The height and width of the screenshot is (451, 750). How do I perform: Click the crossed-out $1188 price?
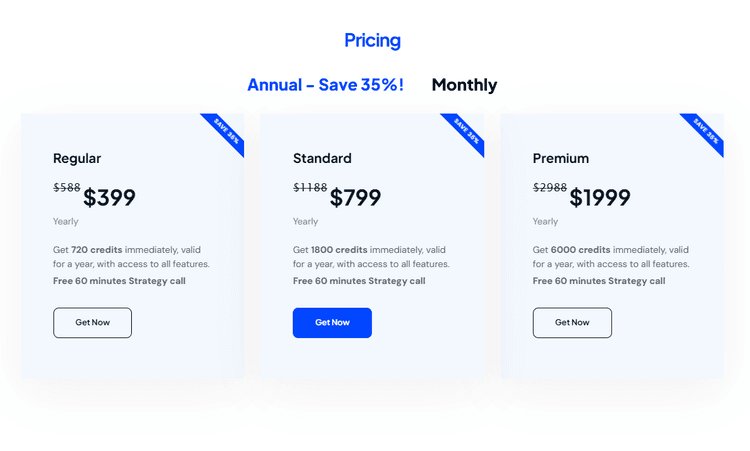click(310, 188)
